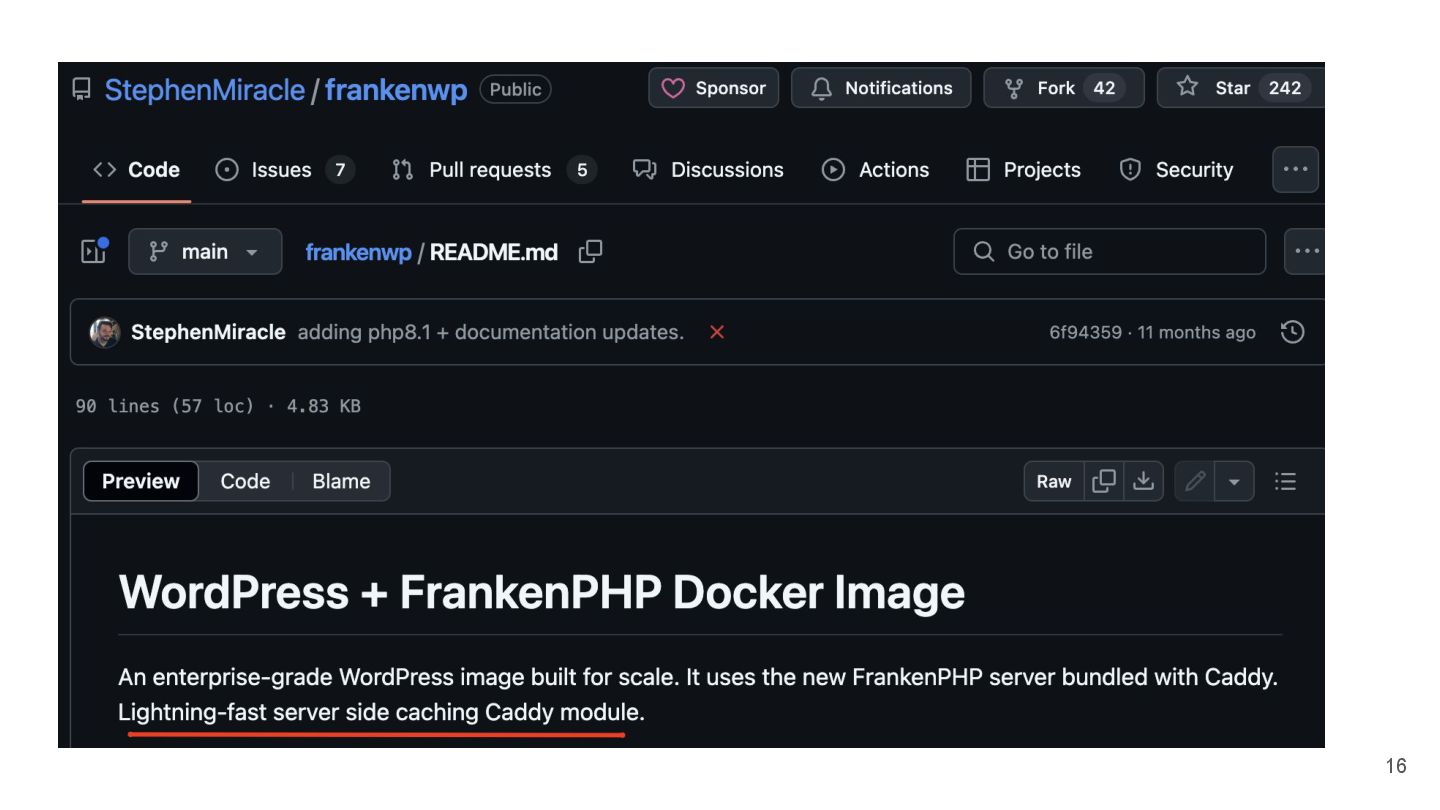Copy the README.md file path
1440x810 pixels.
coord(591,252)
